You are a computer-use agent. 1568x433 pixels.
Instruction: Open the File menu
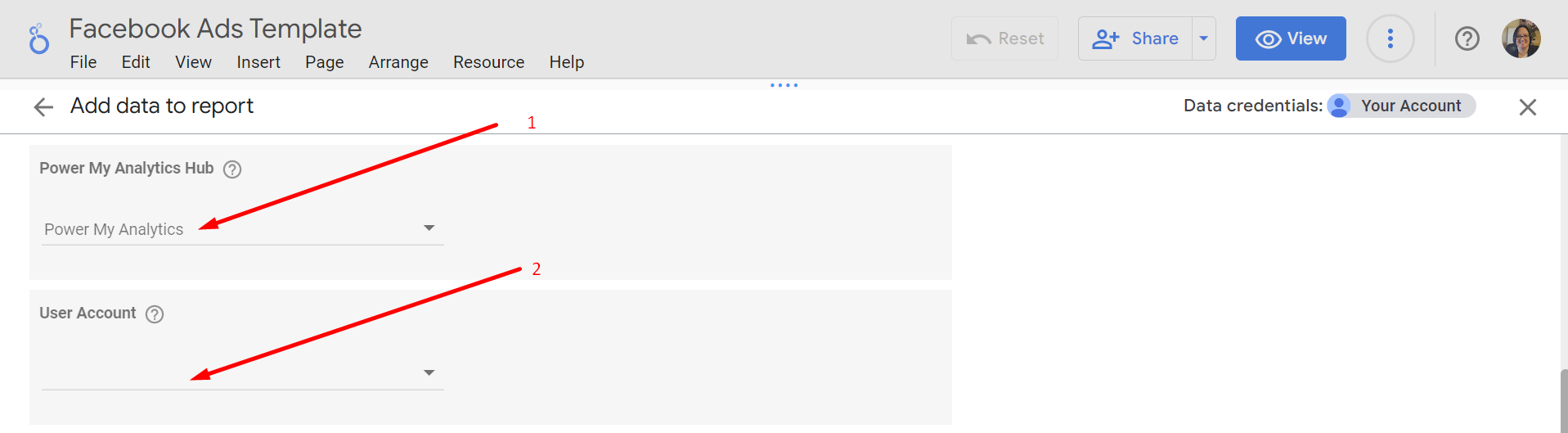[x=83, y=62]
